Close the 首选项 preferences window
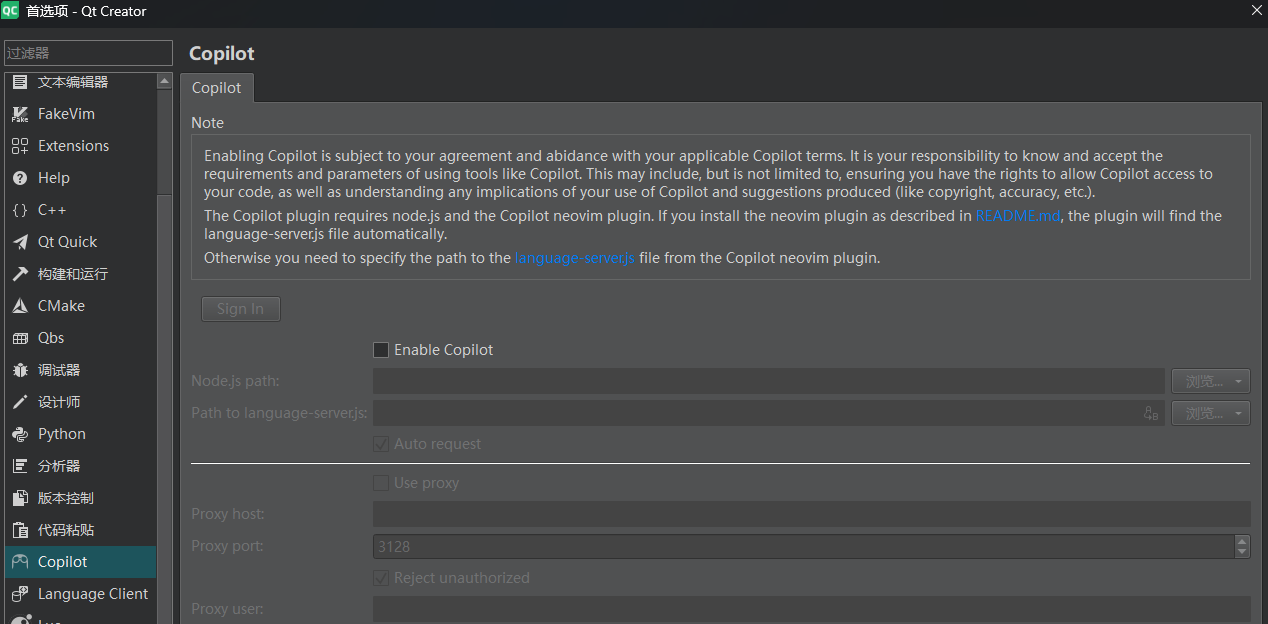This screenshot has height=624, width=1268. click(1256, 11)
